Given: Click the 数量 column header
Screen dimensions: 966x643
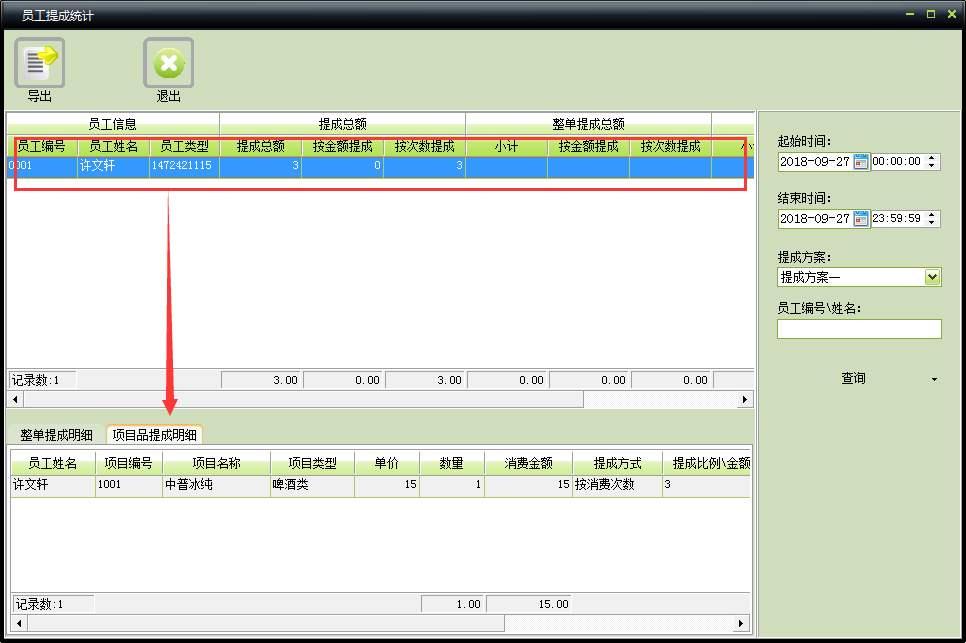Looking at the screenshot, I should [x=452, y=463].
